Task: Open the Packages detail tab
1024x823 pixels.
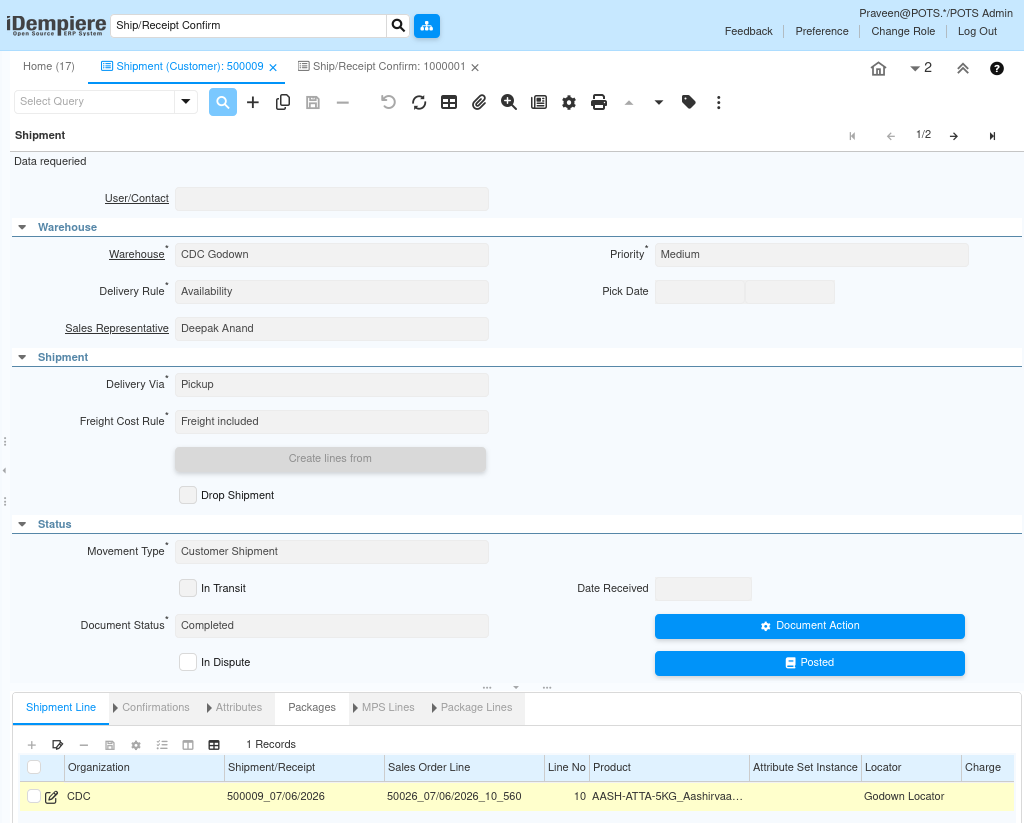Action: click(x=312, y=707)
